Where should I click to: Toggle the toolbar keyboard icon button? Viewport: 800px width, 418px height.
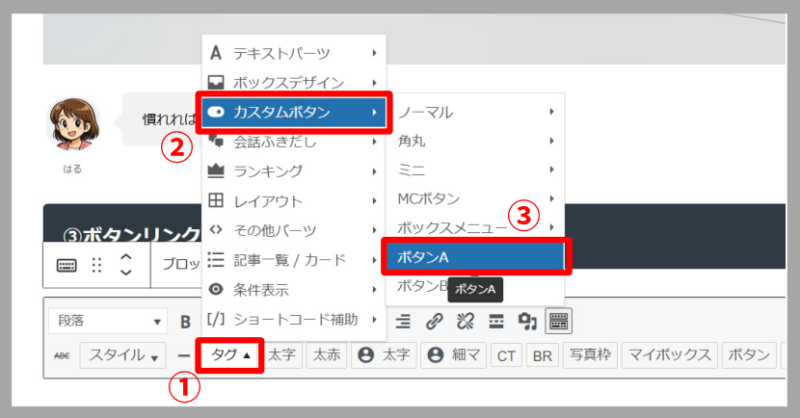click(x=559, y=321)
